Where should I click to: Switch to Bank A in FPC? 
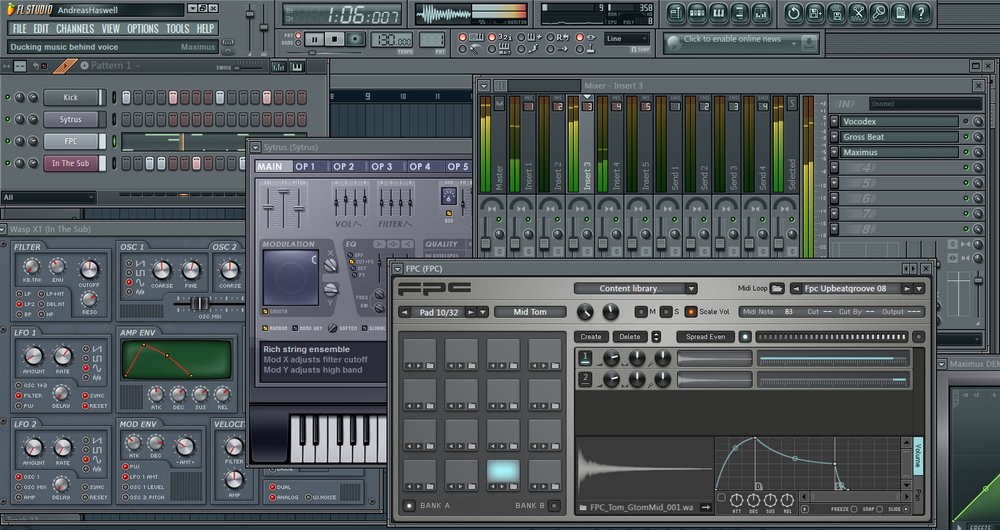[x=409, y=506]
